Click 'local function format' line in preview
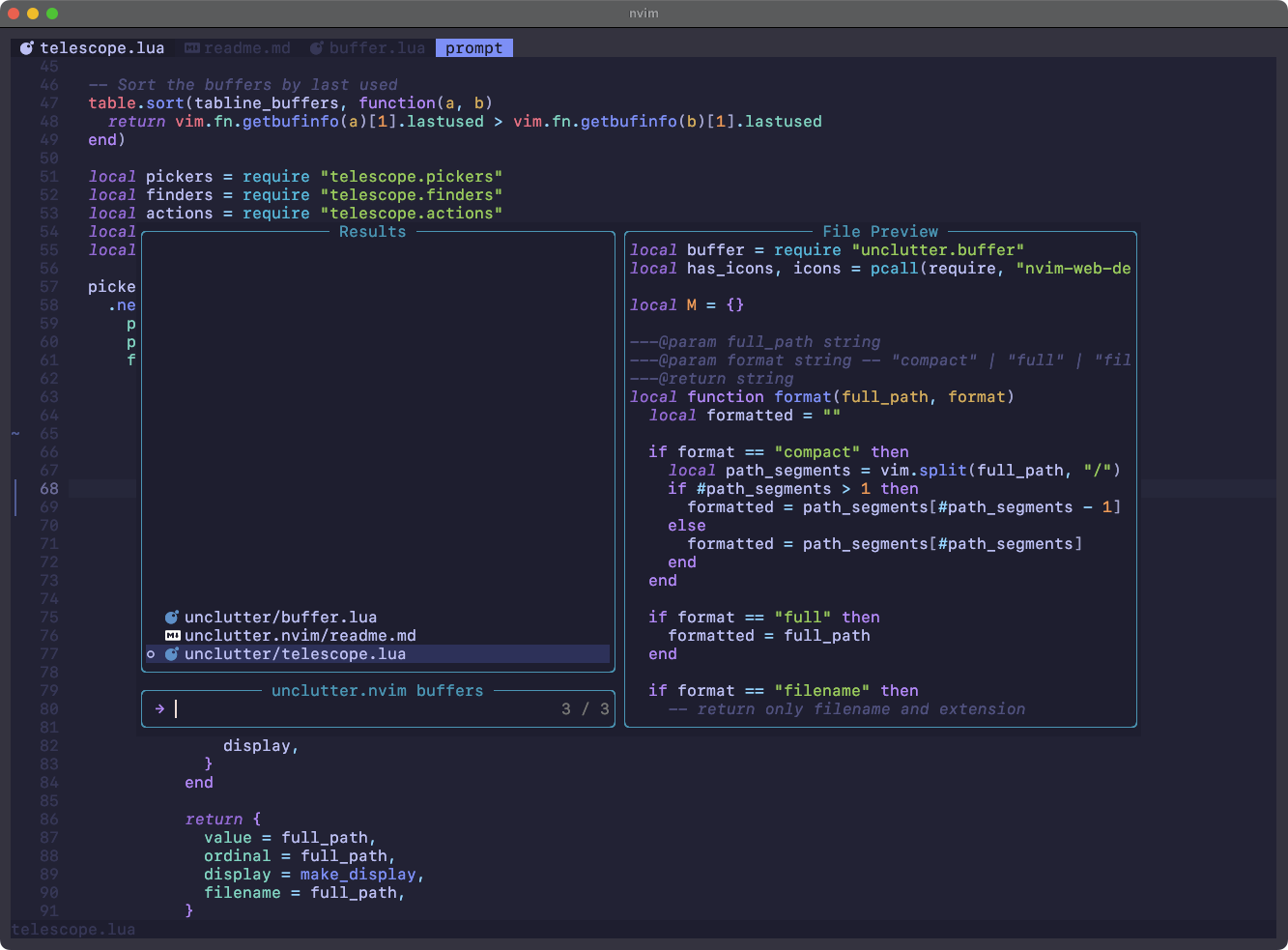The height and width of the screenshot is (950, 1288). click(x=822, y=397)
